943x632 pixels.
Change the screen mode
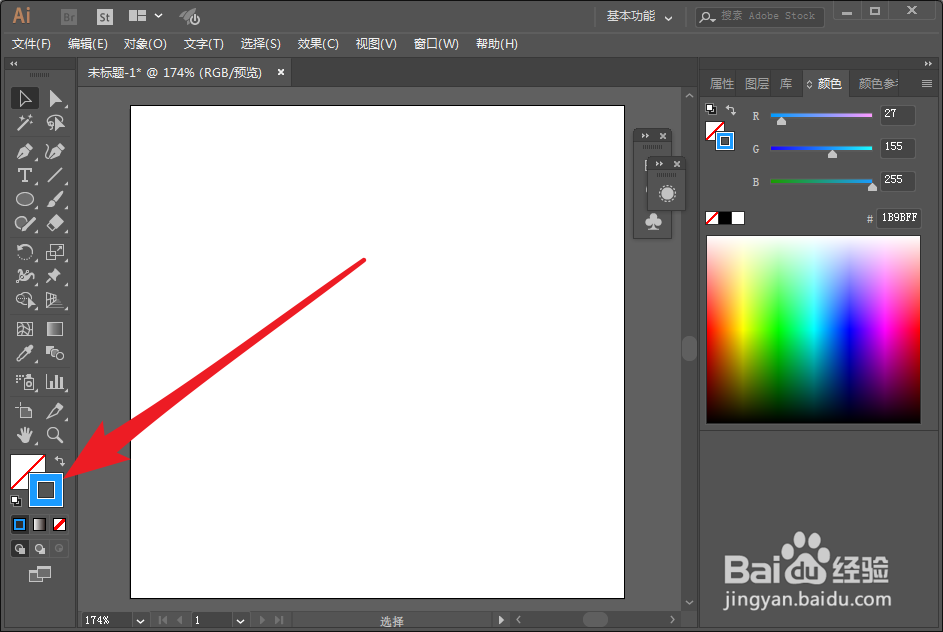[x=40, y=574]
